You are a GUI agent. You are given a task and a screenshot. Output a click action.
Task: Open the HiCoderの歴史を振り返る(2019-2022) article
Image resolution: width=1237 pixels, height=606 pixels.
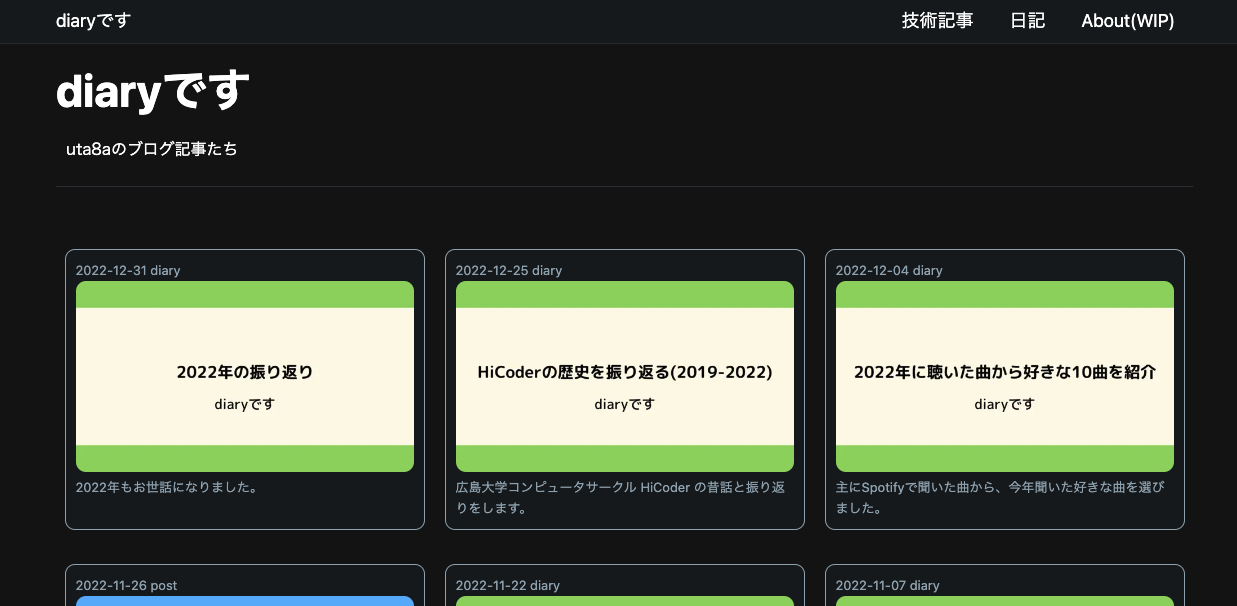624,371
